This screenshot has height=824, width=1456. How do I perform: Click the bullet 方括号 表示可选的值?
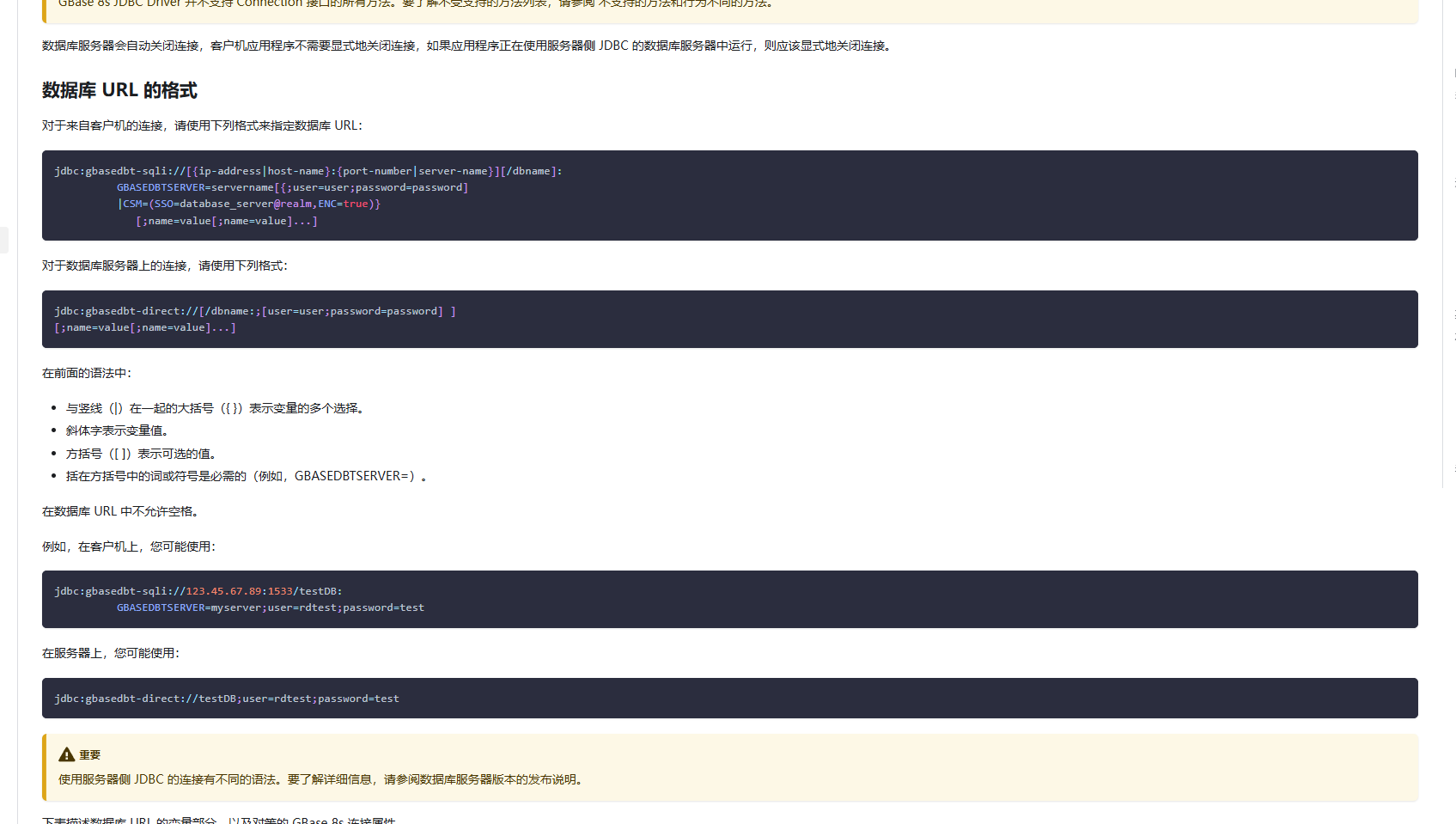(143, 454)
